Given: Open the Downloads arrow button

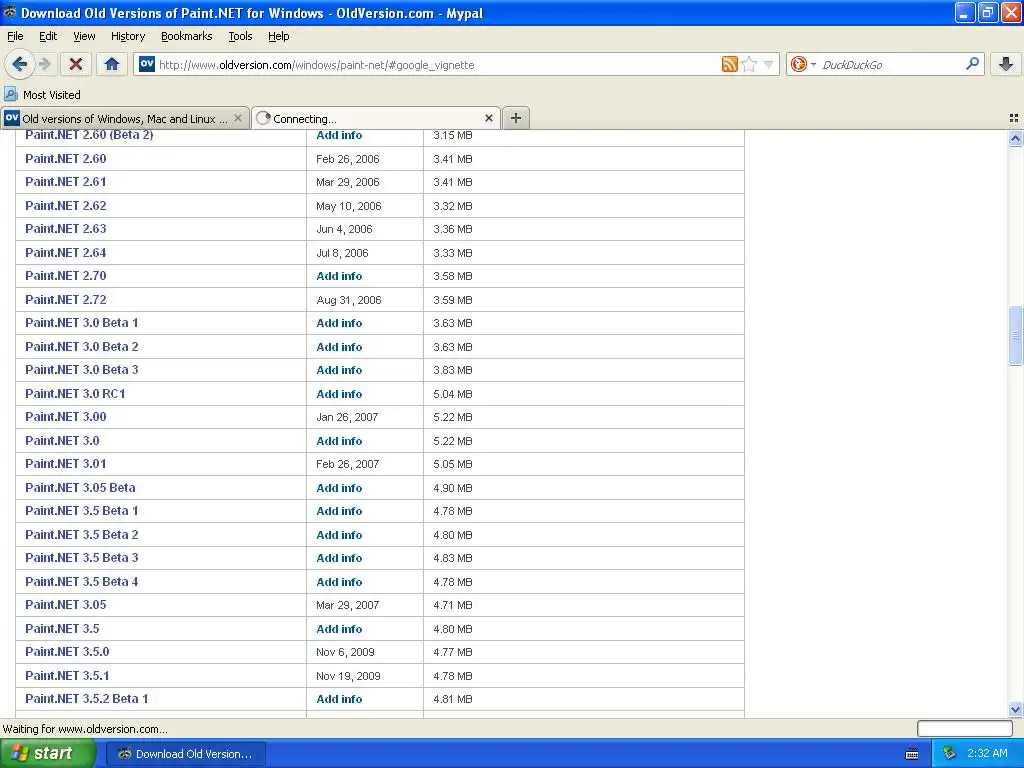Looking at the screenshot, I should [1006, 64].
